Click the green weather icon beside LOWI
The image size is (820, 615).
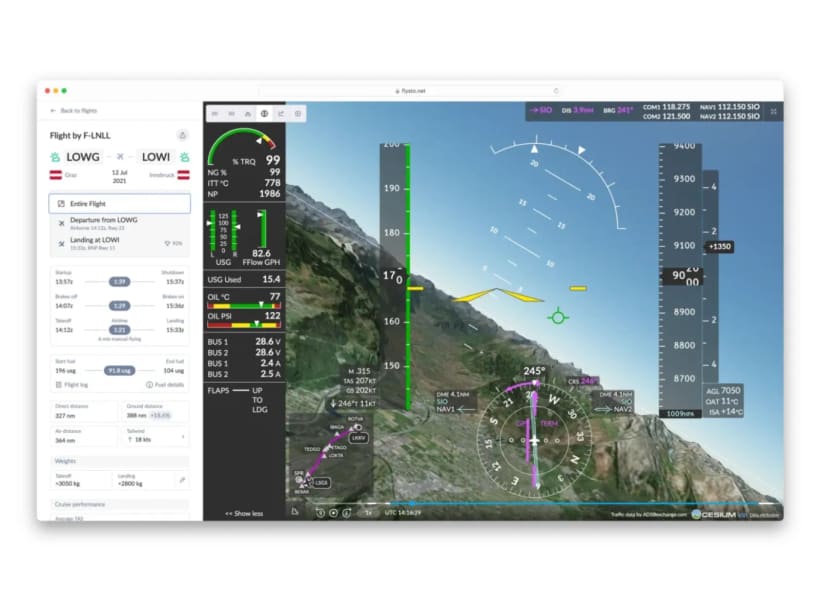184,157
